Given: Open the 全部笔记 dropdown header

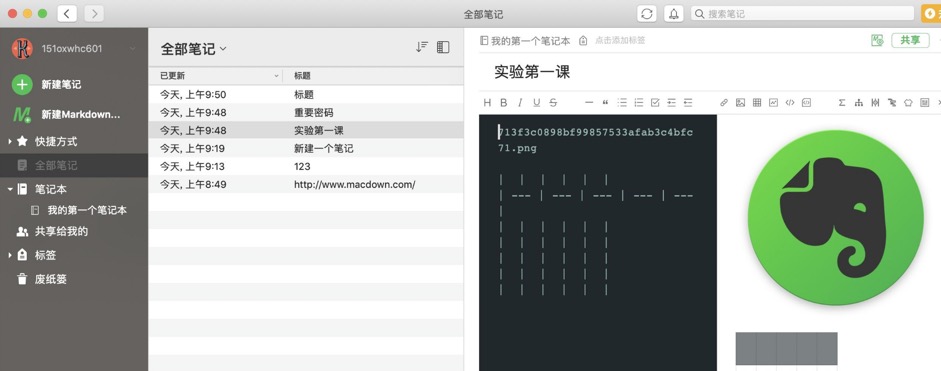Looking at the screenshot, I should [193, 49].
